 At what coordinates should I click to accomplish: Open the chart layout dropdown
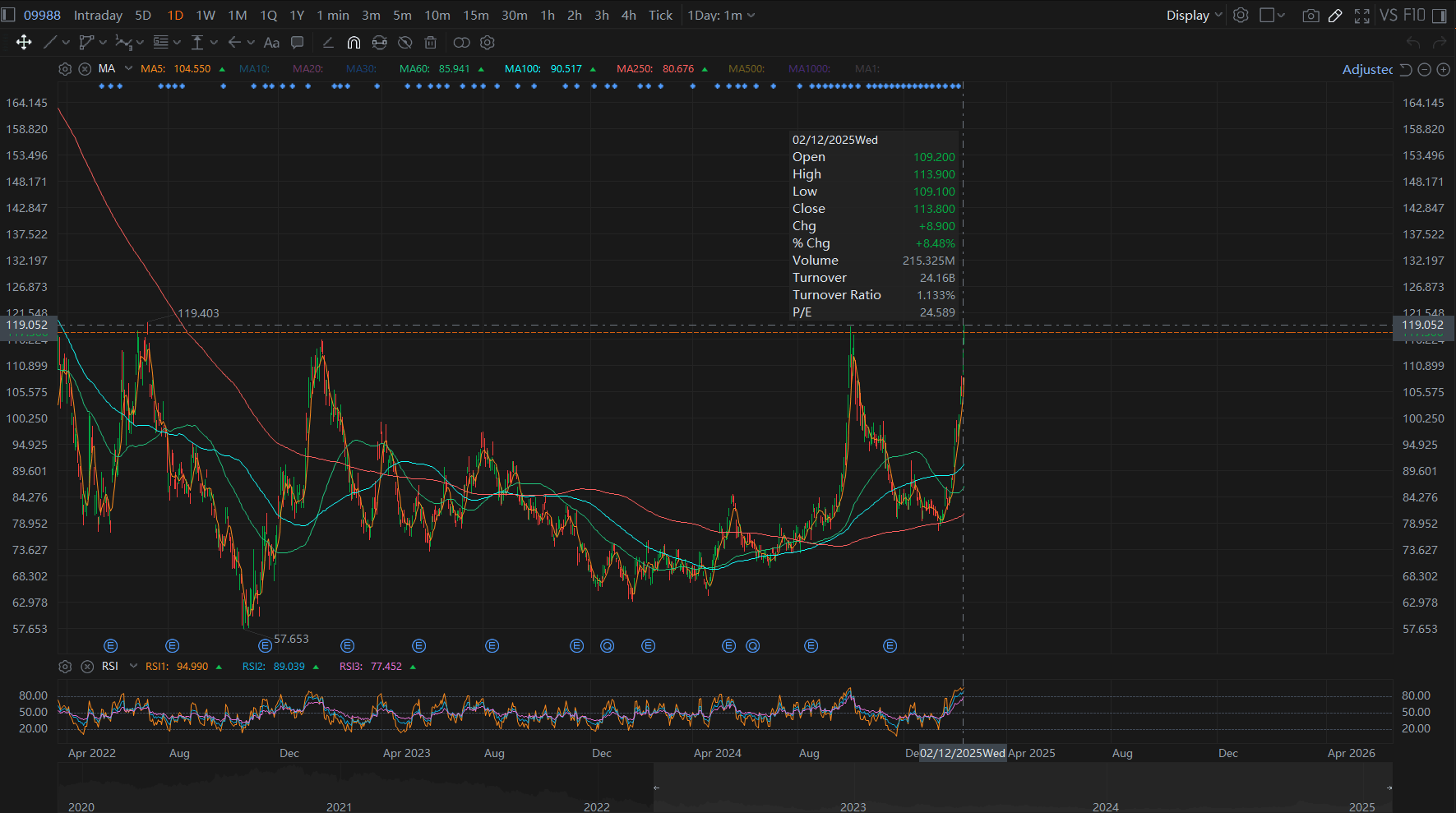pyautogui.click(x=1272, y=15)
